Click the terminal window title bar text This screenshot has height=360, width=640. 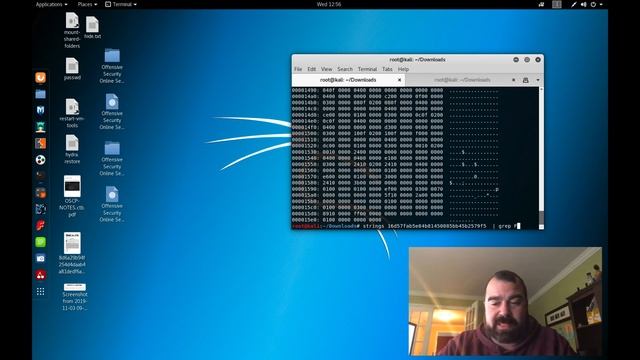pyautogui.click(x=417, y=60)
